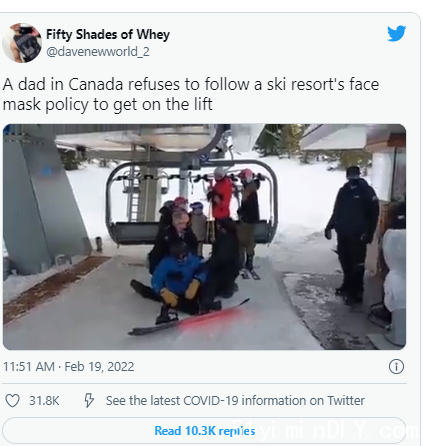Read 10.3K replies button
423x446 pixels.
204,431
